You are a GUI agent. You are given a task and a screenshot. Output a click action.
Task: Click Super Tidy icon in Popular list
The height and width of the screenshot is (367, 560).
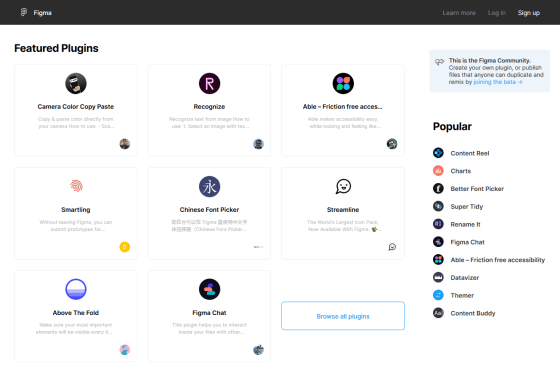pyautogui.click(x=438, y=206)
